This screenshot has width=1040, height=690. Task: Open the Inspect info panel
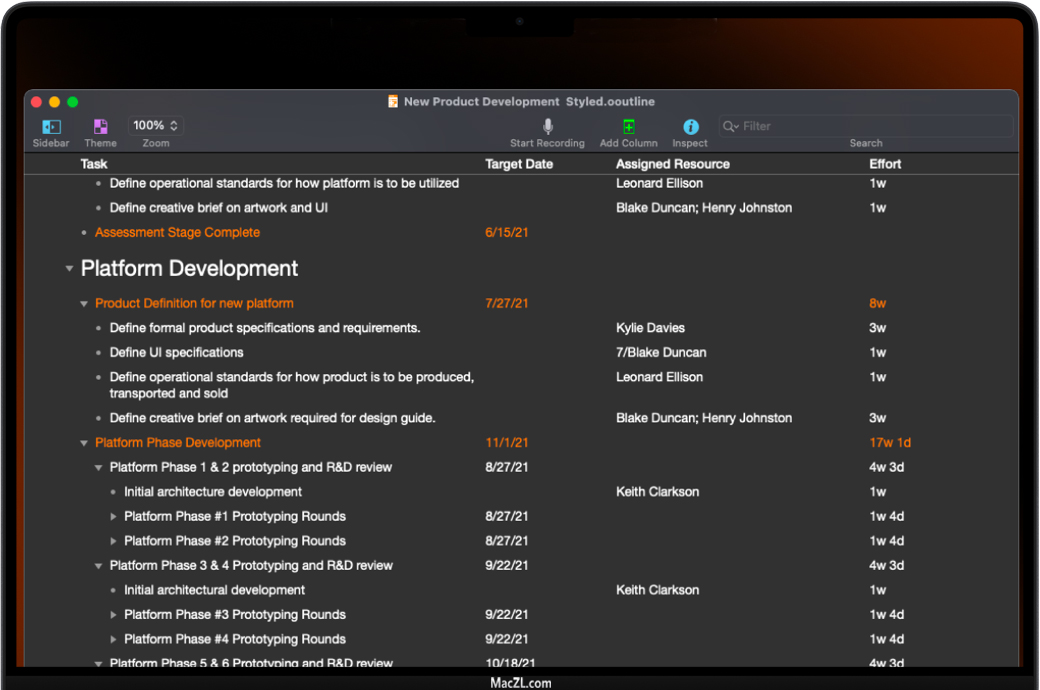(x=690, y=127)
